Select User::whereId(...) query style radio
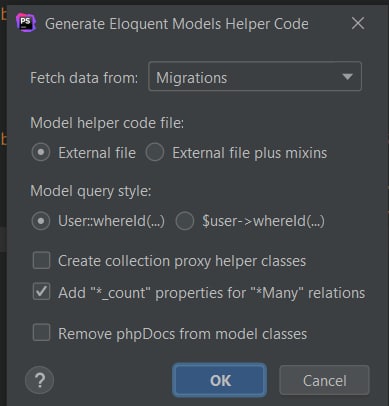 pyautogui.click(x=41, y=221)
